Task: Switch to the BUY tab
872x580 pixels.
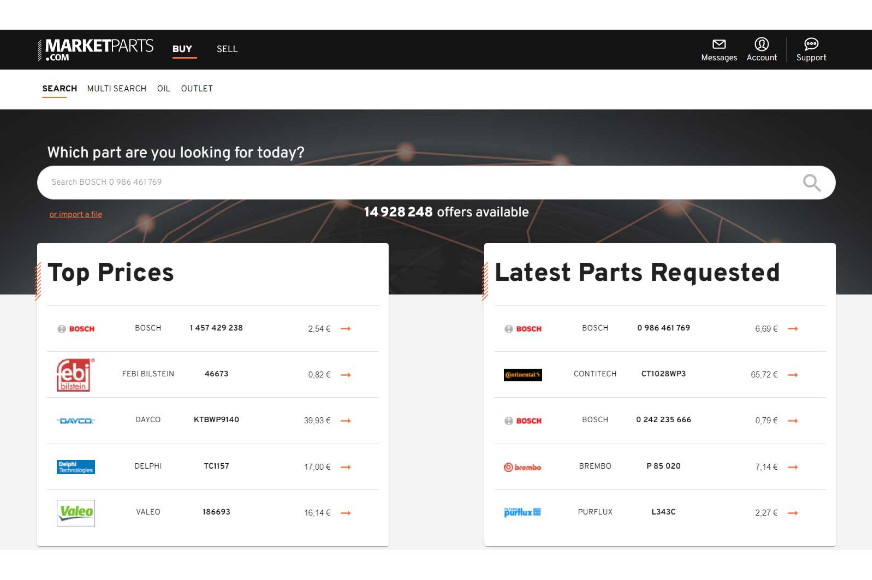Action: coord(182,49)
